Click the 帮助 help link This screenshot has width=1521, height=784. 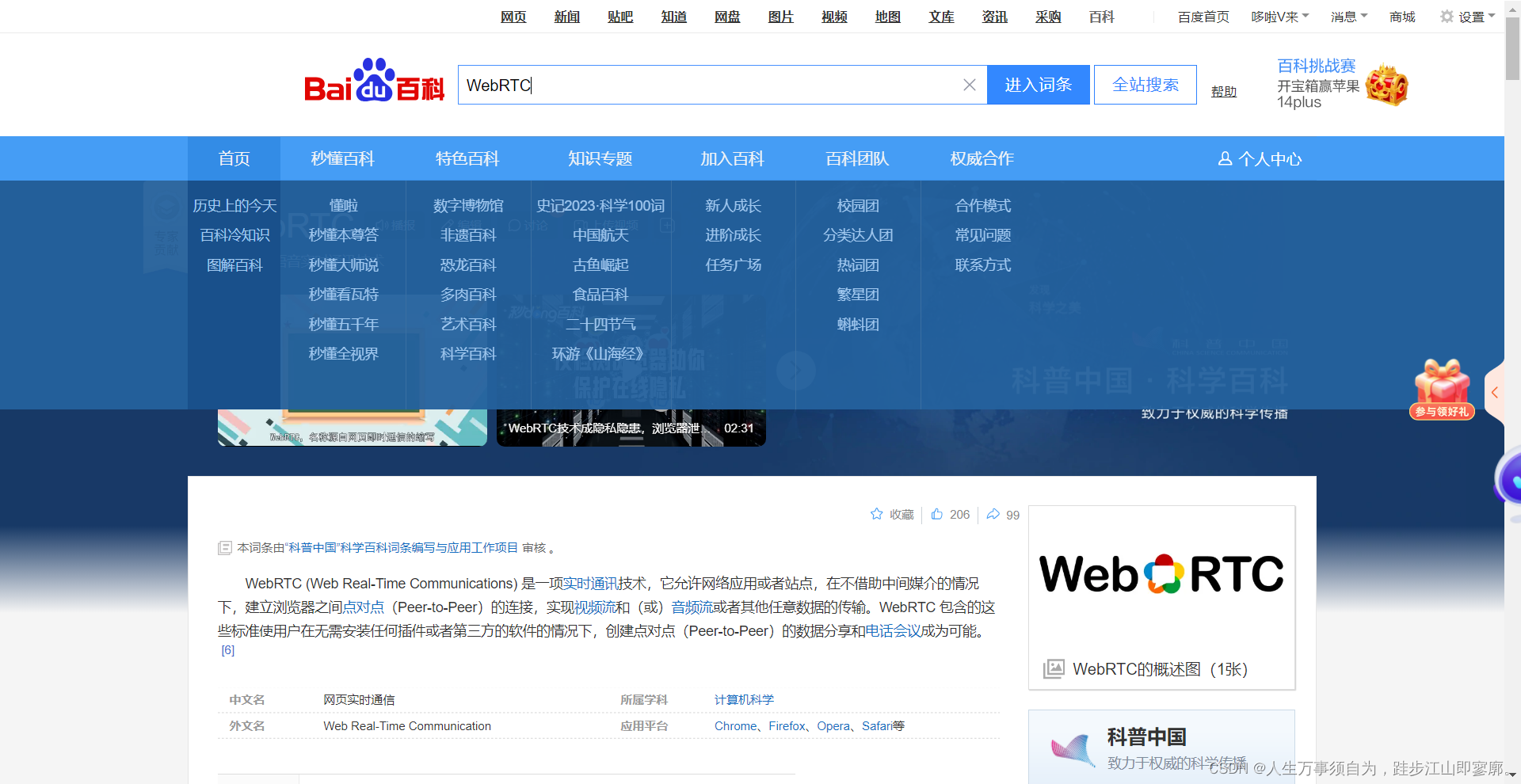coord(1224,91)
